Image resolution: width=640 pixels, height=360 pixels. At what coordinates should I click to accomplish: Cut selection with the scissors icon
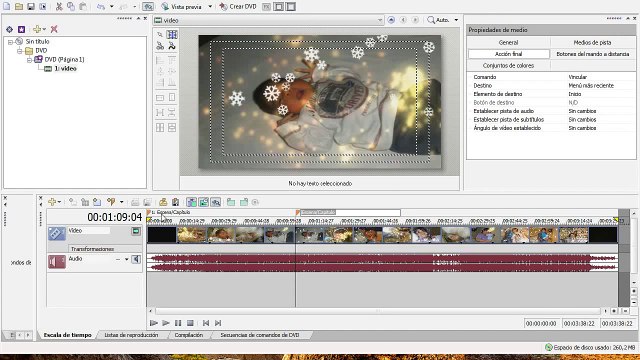click(59, 7)
